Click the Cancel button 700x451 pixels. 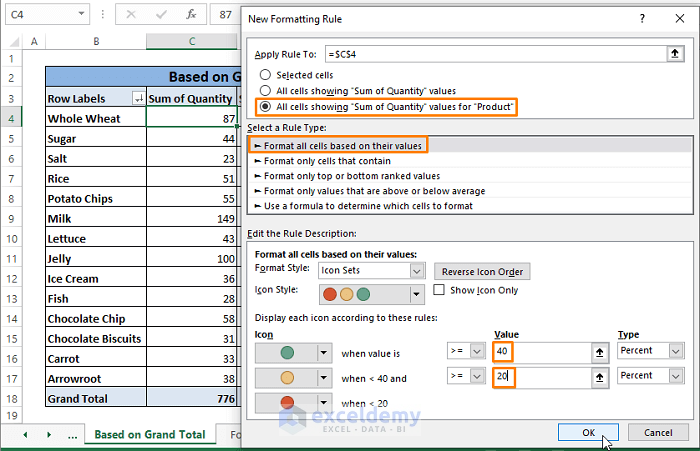coord(658,432)
